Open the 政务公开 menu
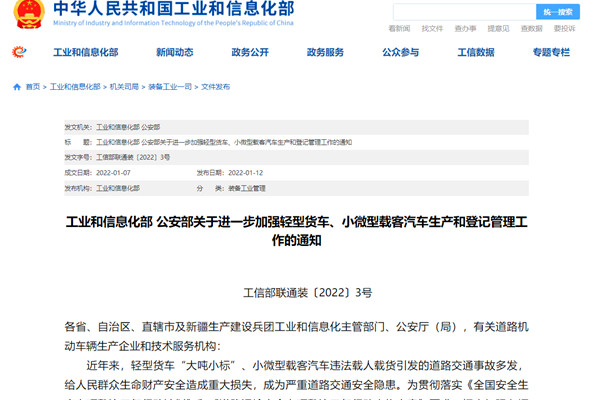 click(249, 52)
